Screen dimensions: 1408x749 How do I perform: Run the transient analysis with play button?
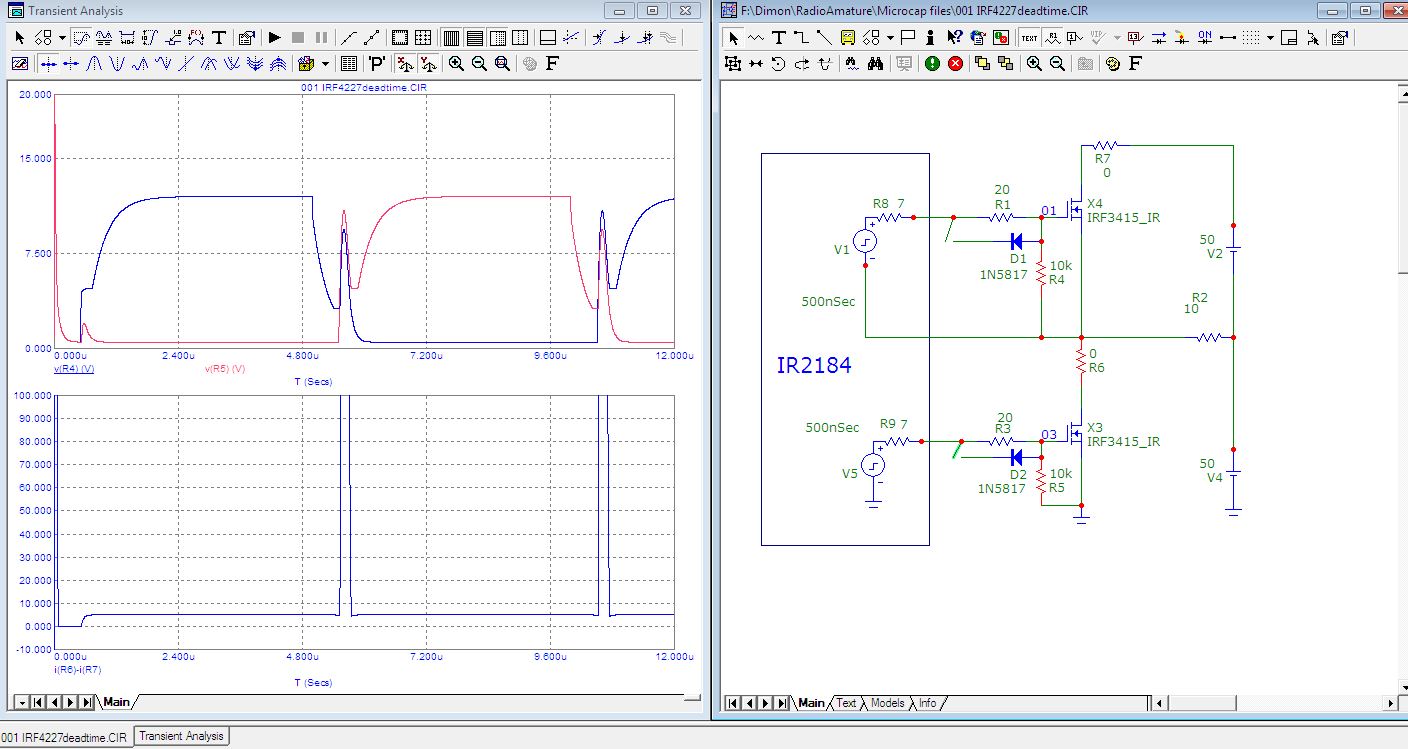coord(274,38)
